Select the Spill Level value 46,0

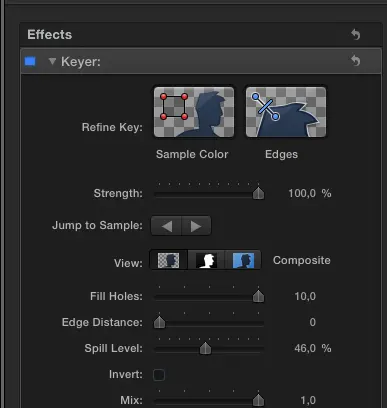point(305,348)
